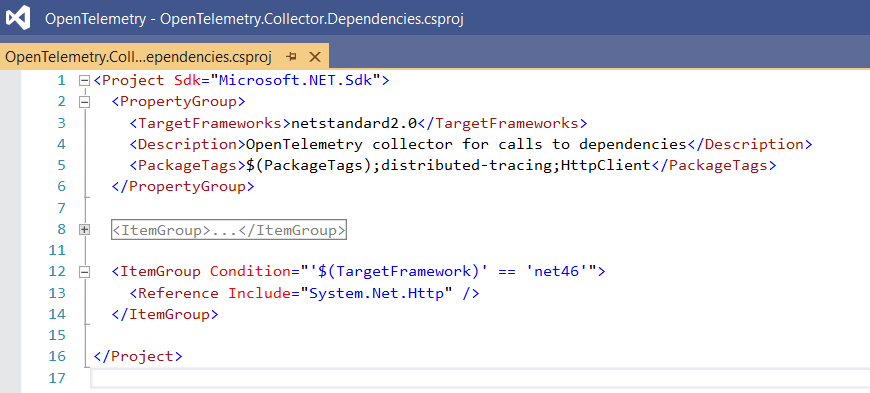Click the TargetFrameworks opening tag on line 3
Screen dimensions: 870x393
[210, 123]
